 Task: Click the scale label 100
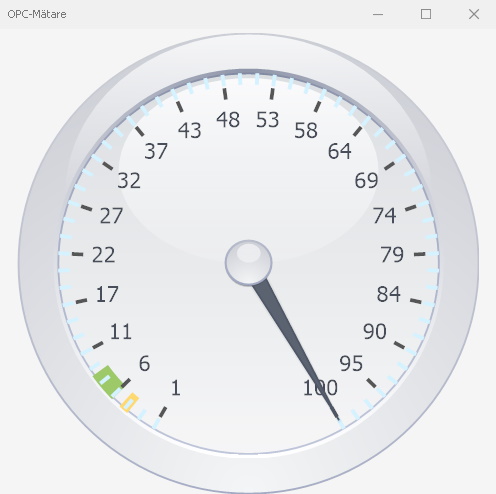pyautogui.click(x=320, y=388)
